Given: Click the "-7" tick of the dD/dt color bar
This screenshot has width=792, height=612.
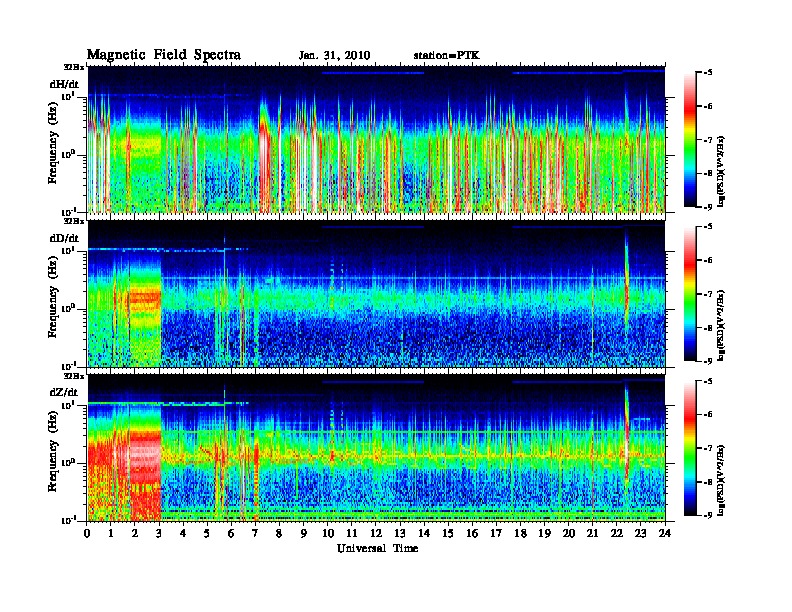Looking at the screenshot, I should point(707,294).
